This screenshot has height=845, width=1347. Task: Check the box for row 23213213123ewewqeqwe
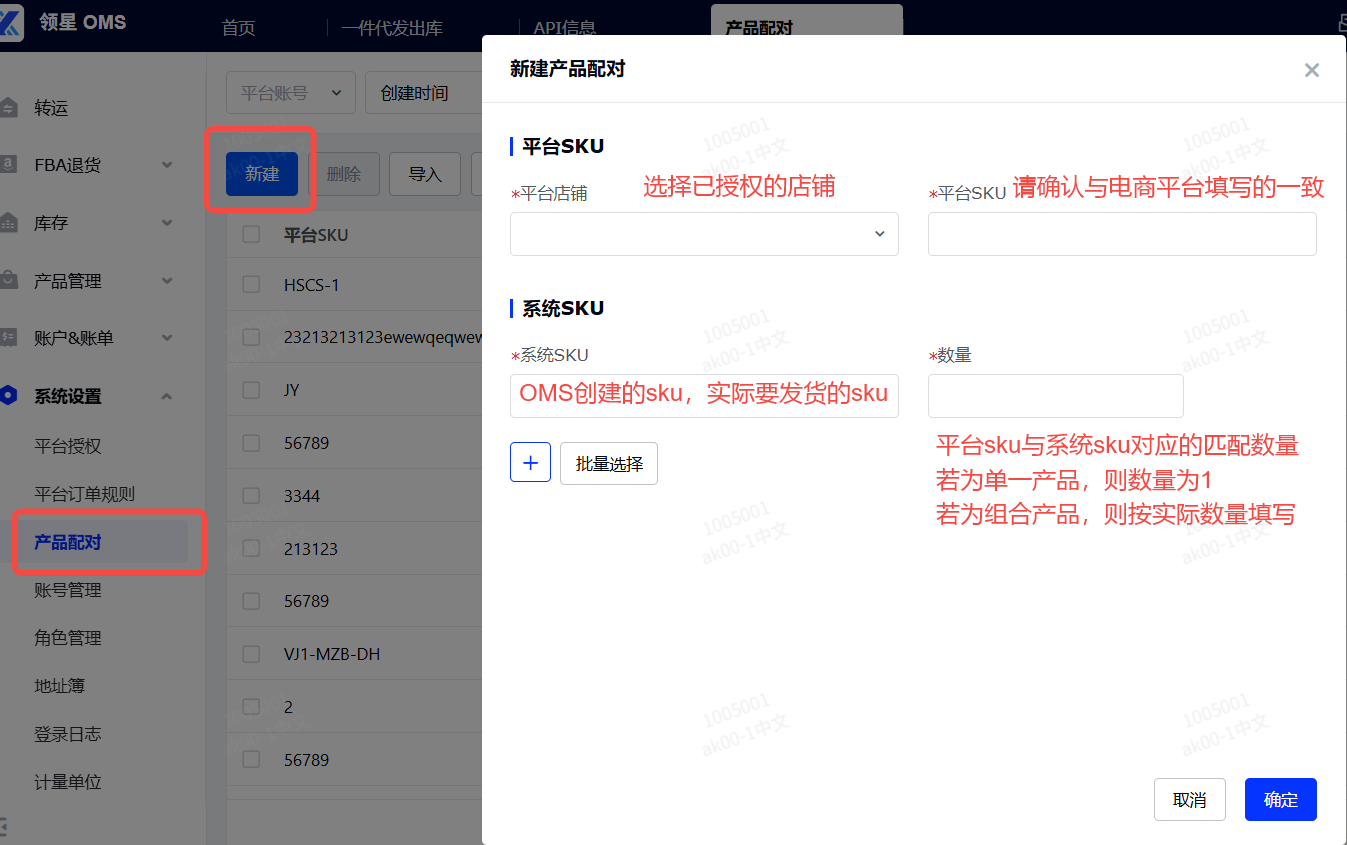tap(251, 337)
